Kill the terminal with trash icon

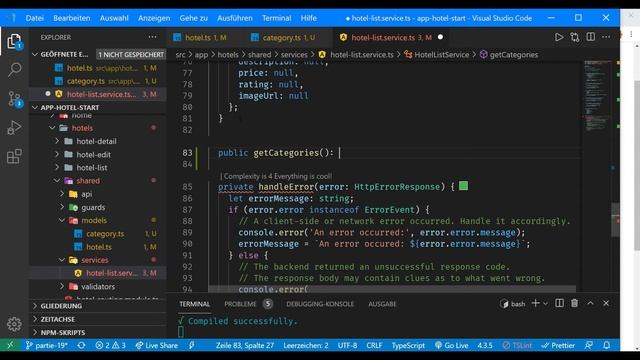point(574,303)
